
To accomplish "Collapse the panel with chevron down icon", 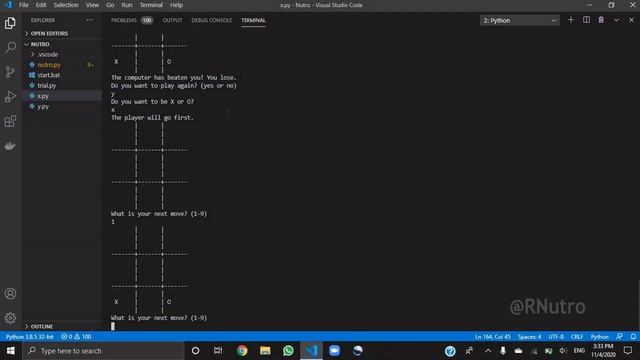I will click(616, 20).
